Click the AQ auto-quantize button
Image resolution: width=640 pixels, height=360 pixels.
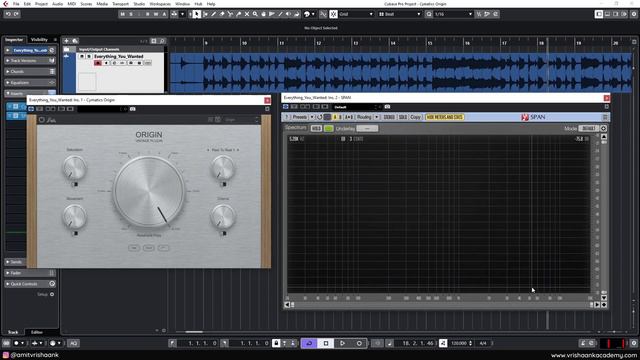[x=73, y=343]
